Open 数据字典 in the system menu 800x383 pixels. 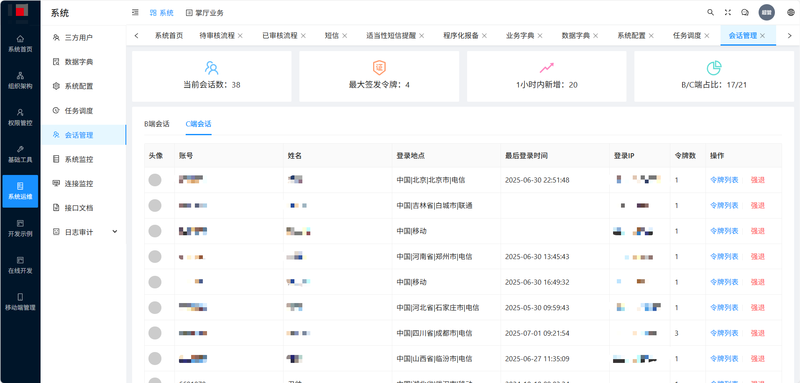tap(84, 62)
